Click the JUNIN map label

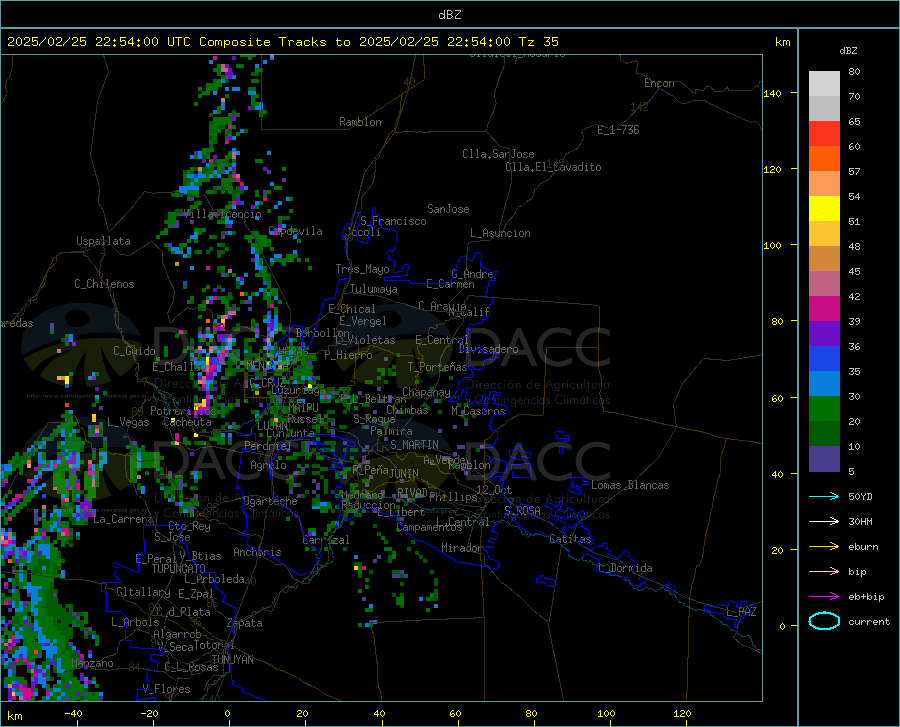(404, 474)
